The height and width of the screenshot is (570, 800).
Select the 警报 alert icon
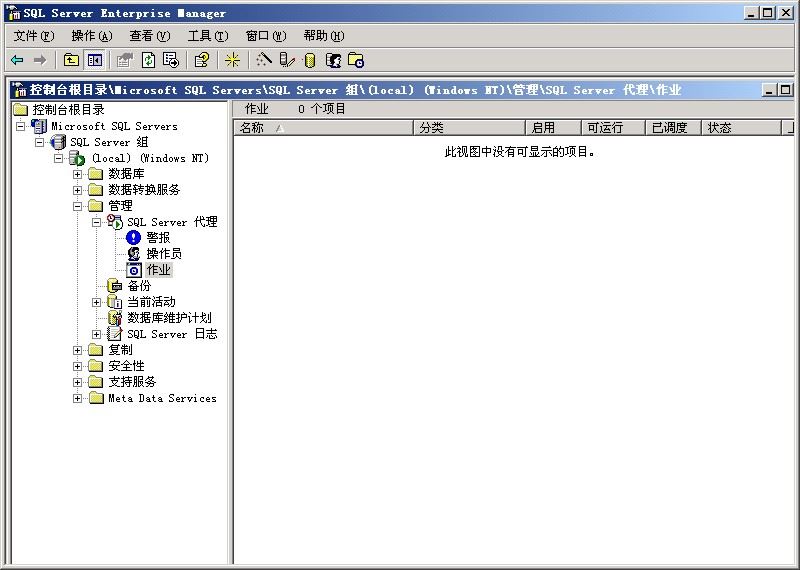tap(133, 237)
